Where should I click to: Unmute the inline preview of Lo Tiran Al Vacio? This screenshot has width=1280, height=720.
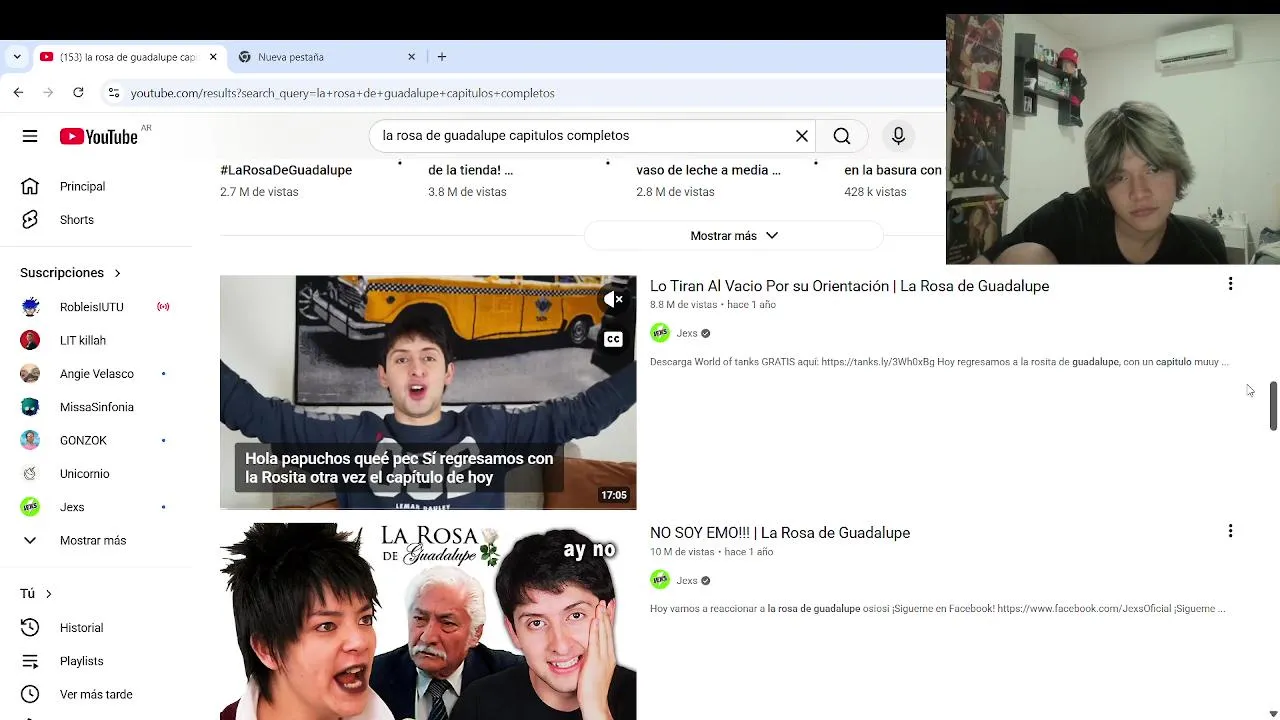click(613, 299)
